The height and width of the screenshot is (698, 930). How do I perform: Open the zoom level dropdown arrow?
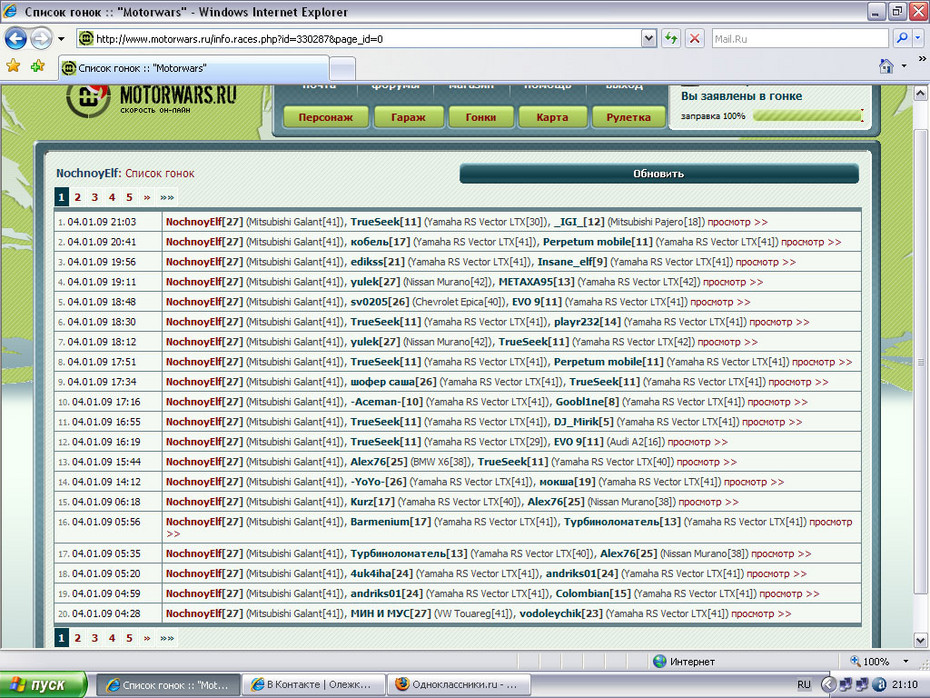[x=906, y=661]
